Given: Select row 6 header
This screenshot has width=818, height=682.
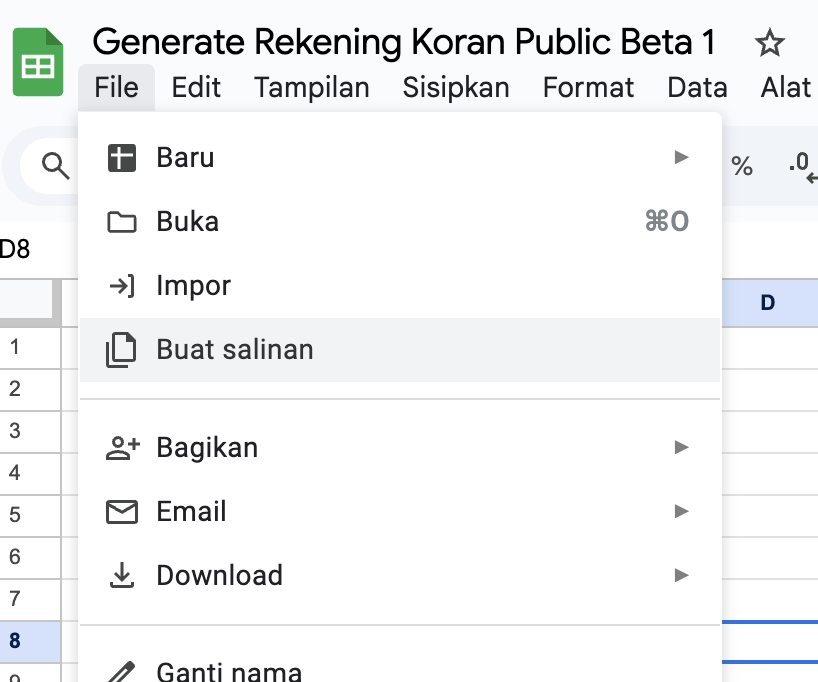Looking at the screenshot, I should (30, 557).
